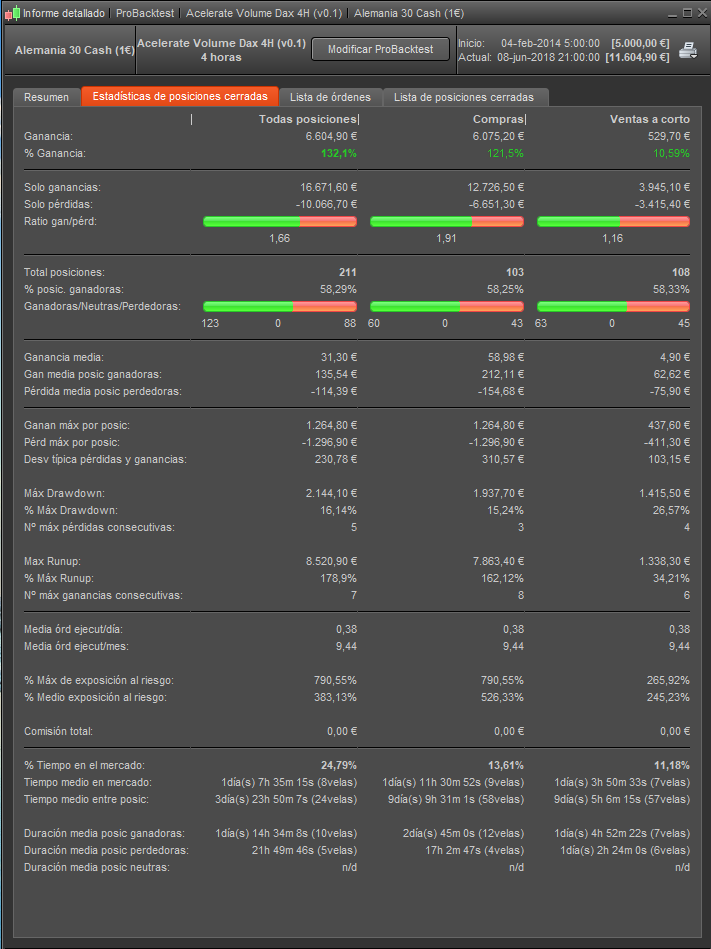The width and height of the screenshot is (711, 949).
Task: Click Ganadoras/Perdedoras bar under Ventas a corto
Action: 614,306
